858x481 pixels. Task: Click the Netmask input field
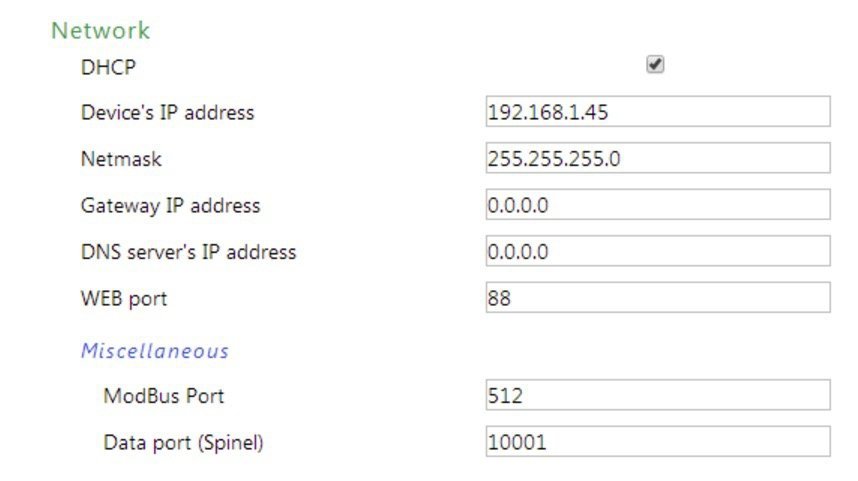pyautogui.click(x=657, y=158)
